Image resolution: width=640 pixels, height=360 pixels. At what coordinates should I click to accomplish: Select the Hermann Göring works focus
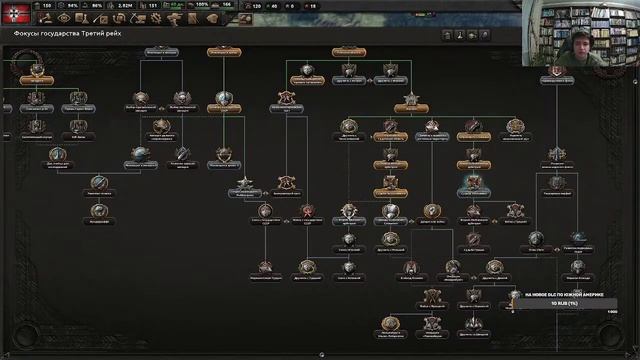click(78, 102)
